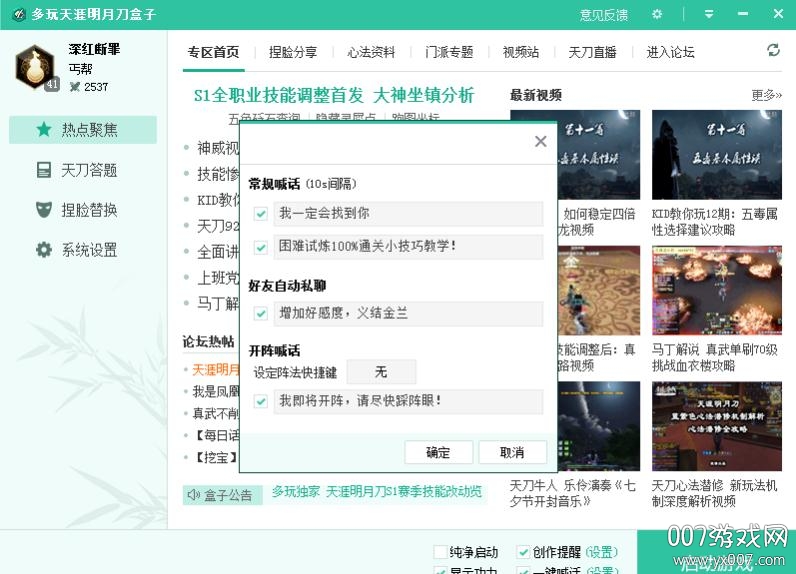Enable the 纯净启动 checkbox

click(440, 552)
